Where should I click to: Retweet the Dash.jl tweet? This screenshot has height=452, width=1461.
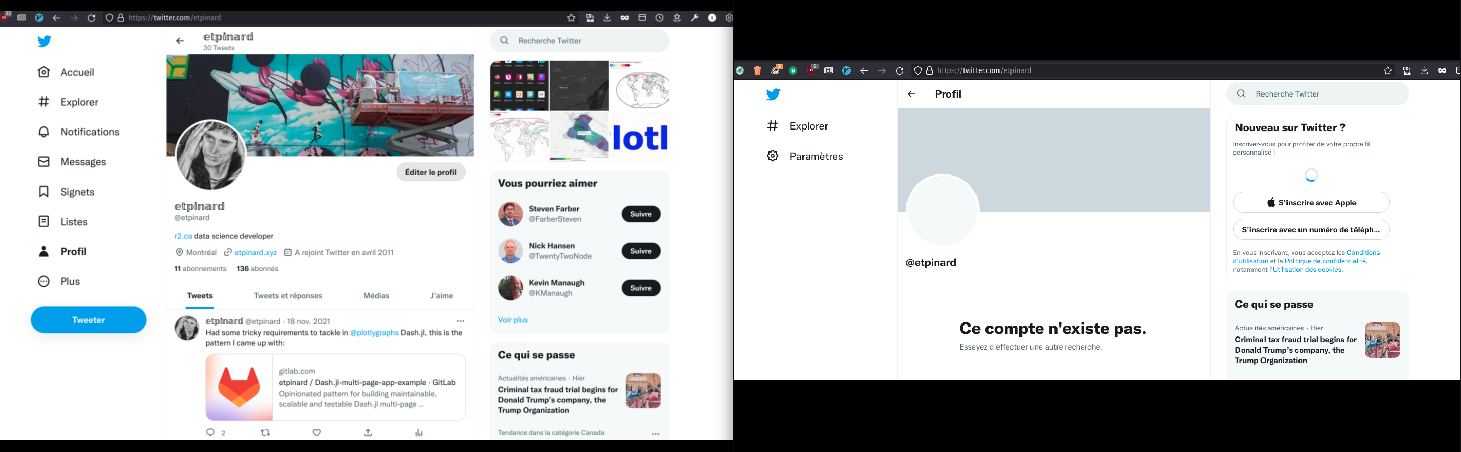(264, 433)
